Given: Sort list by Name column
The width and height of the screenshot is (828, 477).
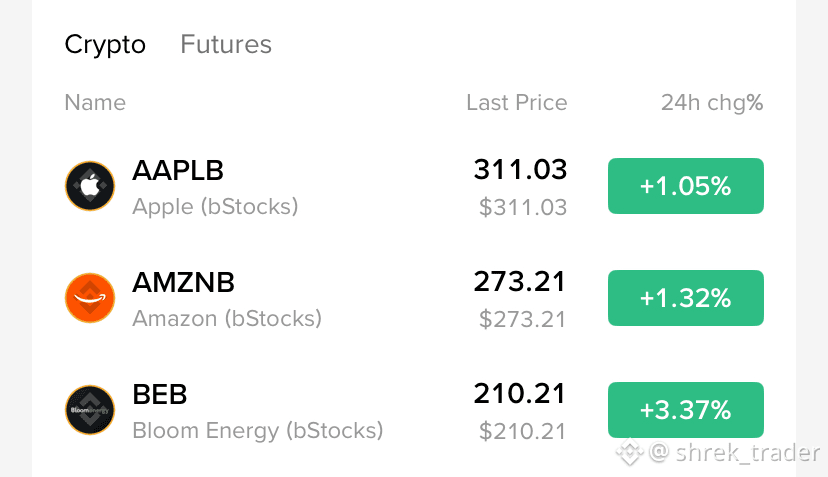Looking at the screenshot, I should click(x=95, y=102).
